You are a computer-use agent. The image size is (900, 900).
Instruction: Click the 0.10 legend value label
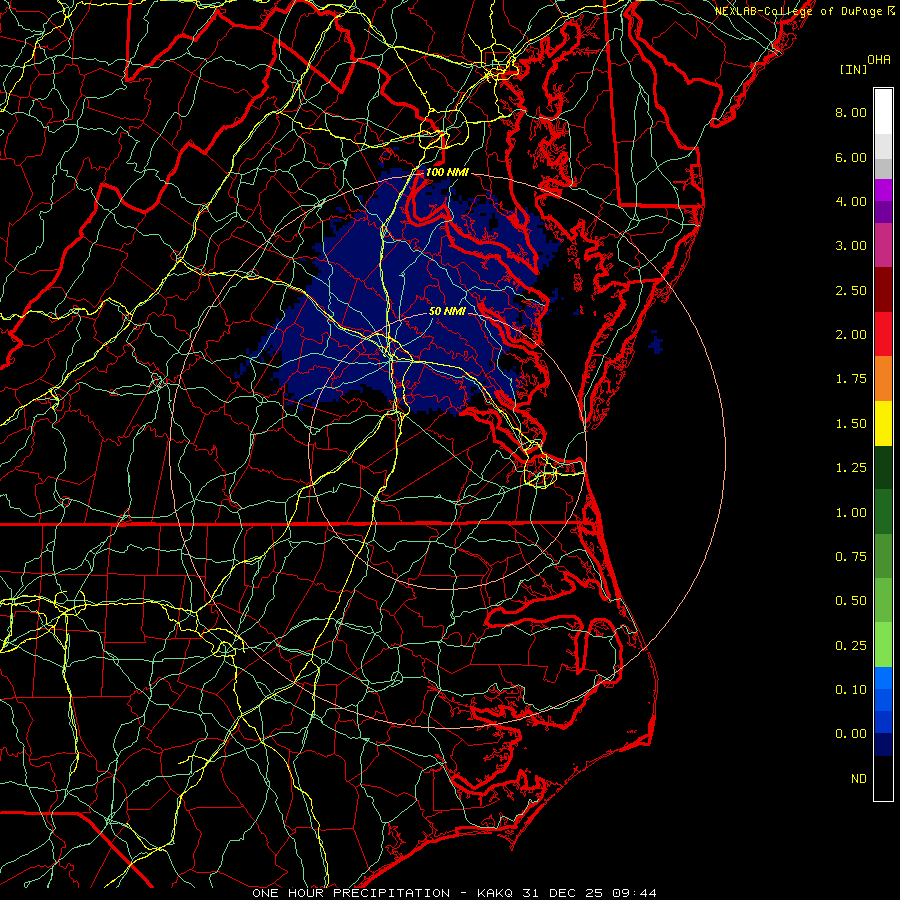point(851,690)
